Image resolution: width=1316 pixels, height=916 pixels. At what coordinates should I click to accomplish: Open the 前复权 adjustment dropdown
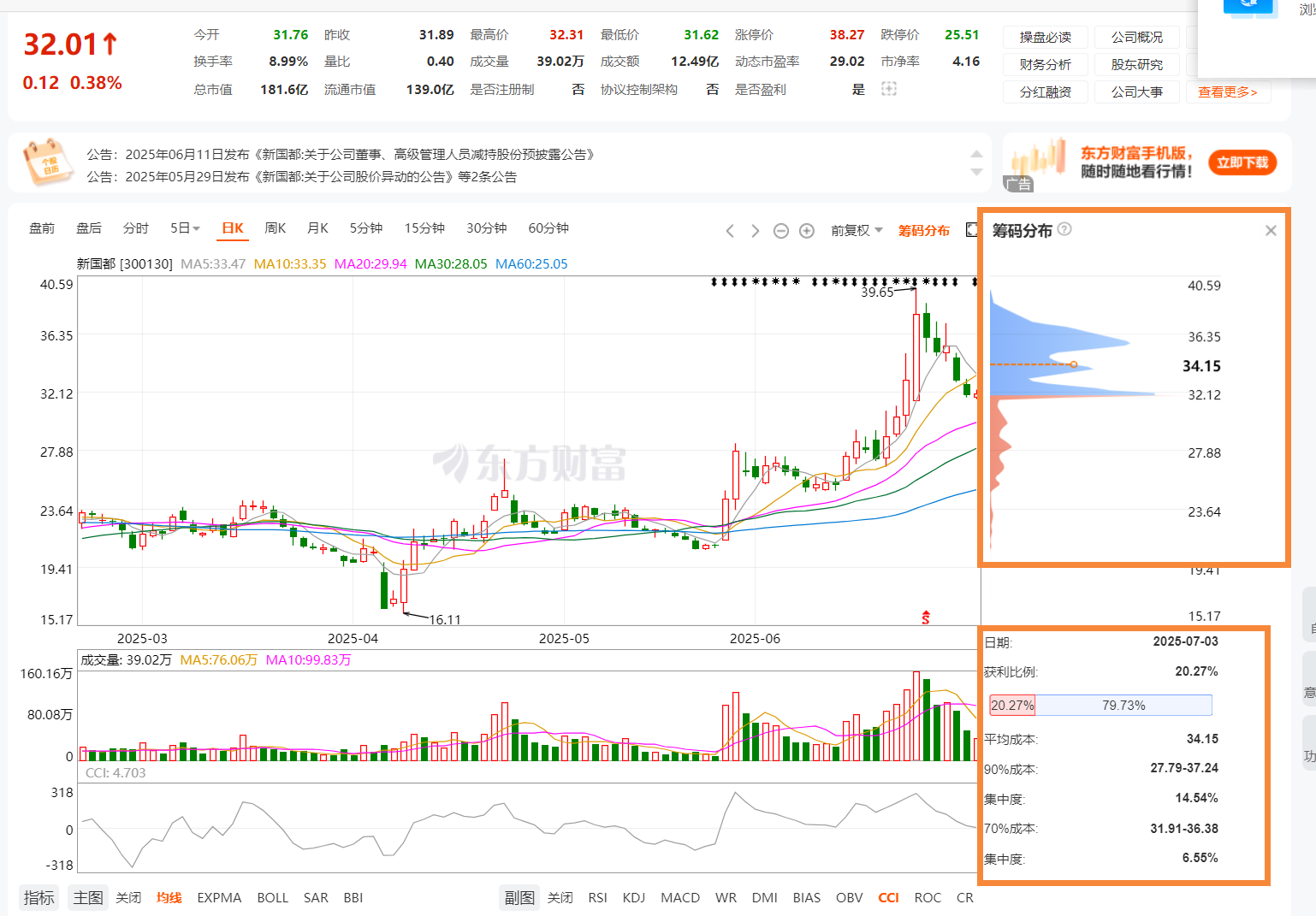pyautogui.click(x=857, y=231)
